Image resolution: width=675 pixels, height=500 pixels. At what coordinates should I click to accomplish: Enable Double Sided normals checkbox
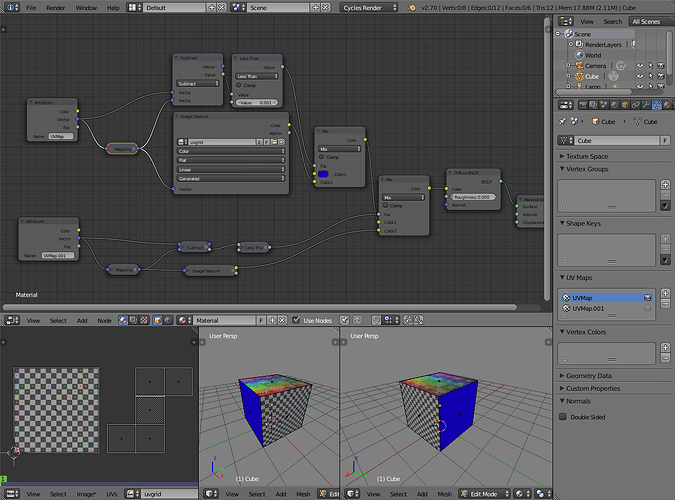(x=563, y=416)
